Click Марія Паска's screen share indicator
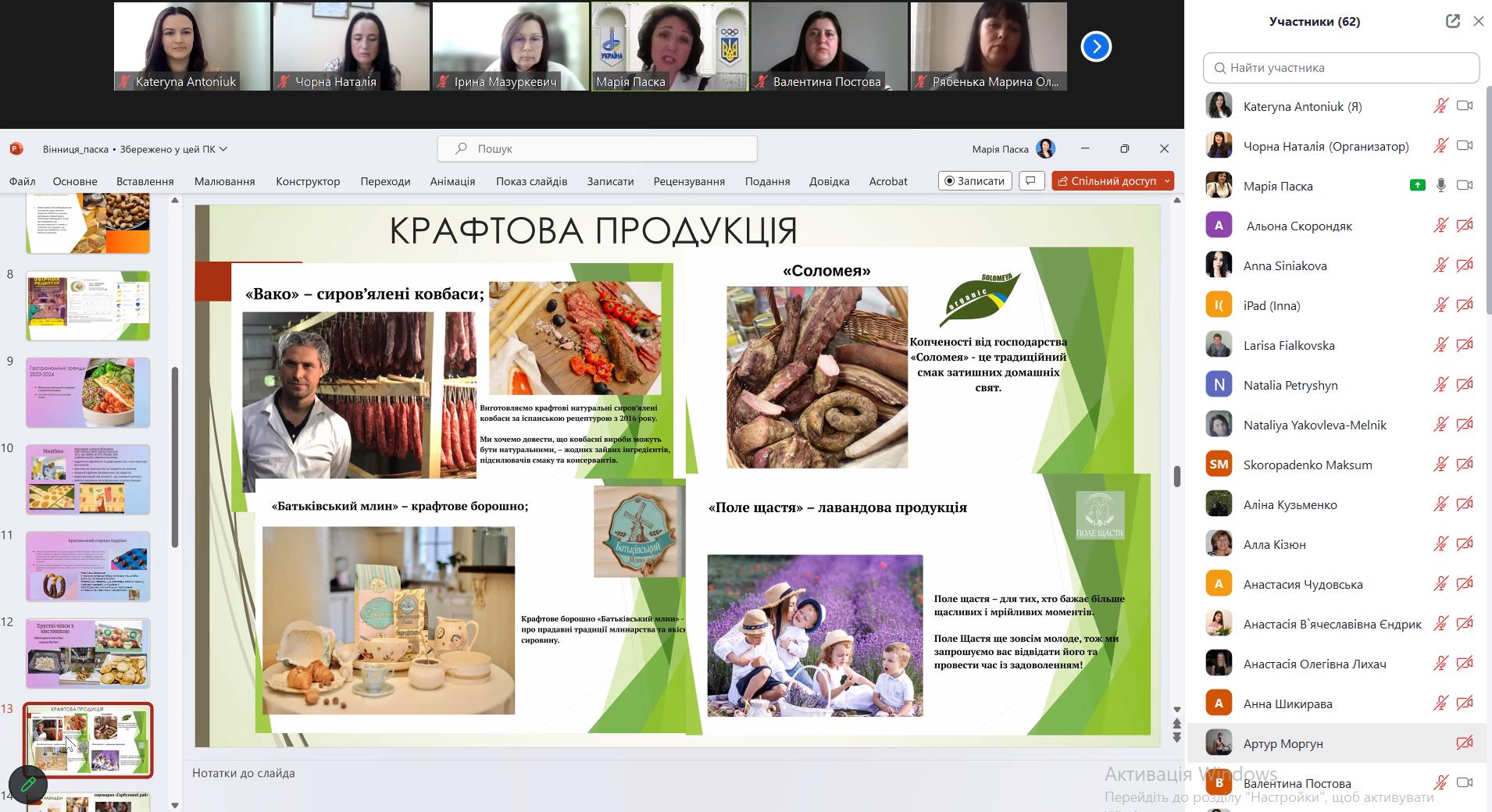Image resolution: width=1492 pixels, height=812 pixels. pyautogui.click(x=1417, y=186)
